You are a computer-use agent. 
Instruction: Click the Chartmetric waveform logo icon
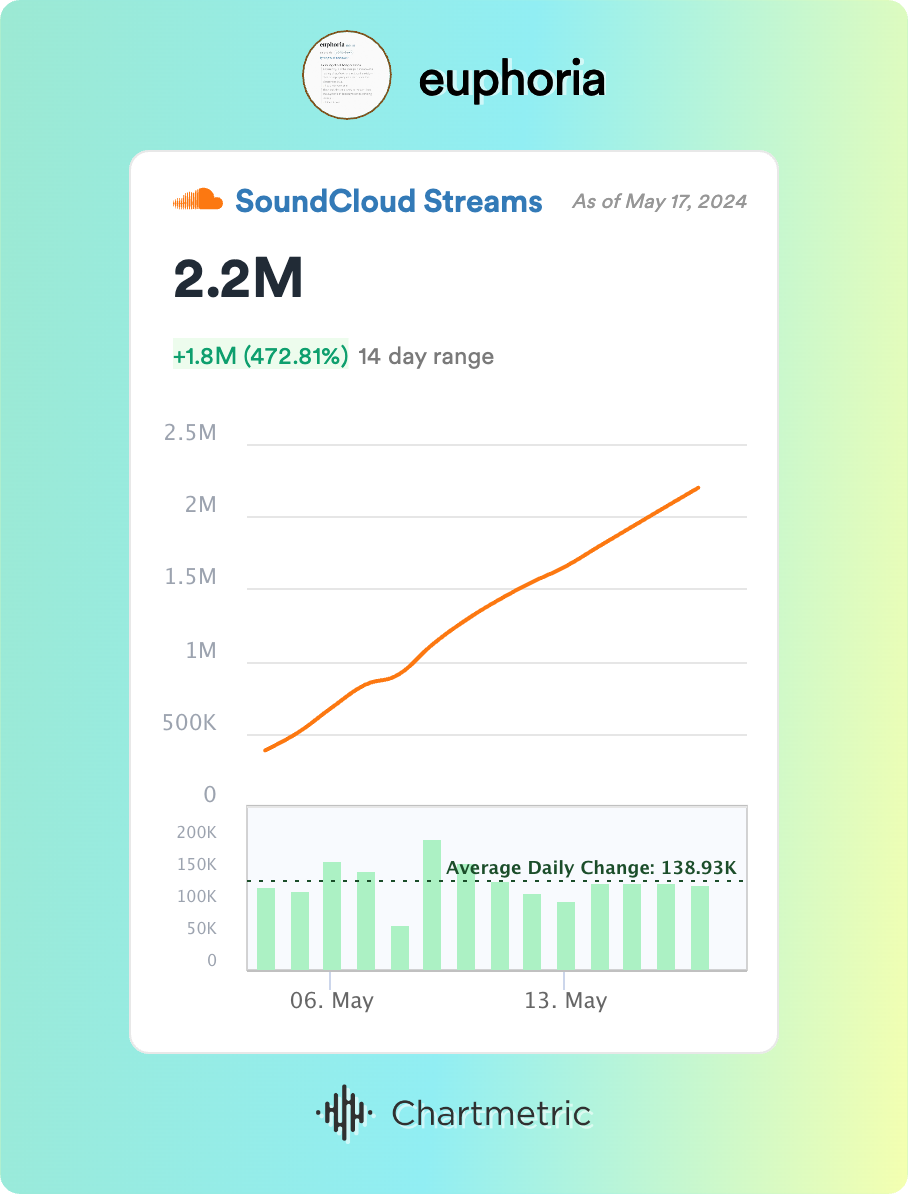pyautogui.click(x=344, y=1113)
